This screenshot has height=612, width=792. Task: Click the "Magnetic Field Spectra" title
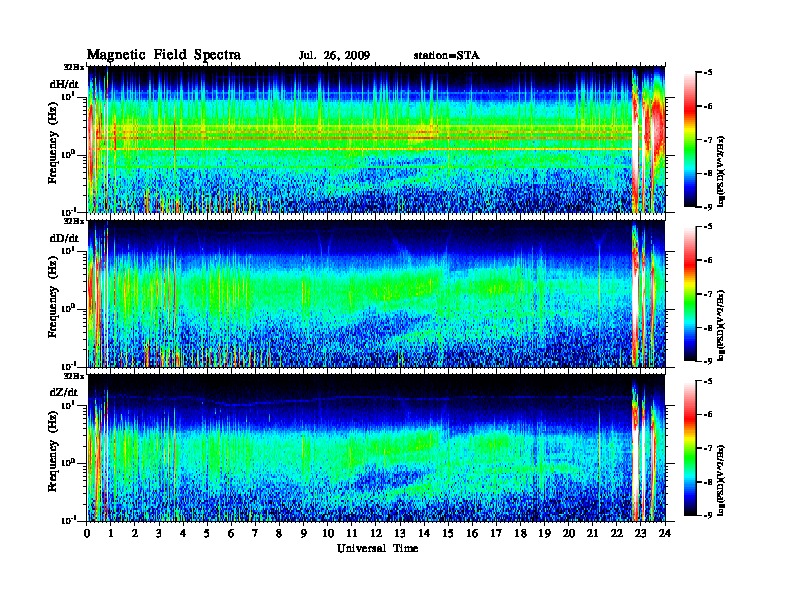click(164, 55)
